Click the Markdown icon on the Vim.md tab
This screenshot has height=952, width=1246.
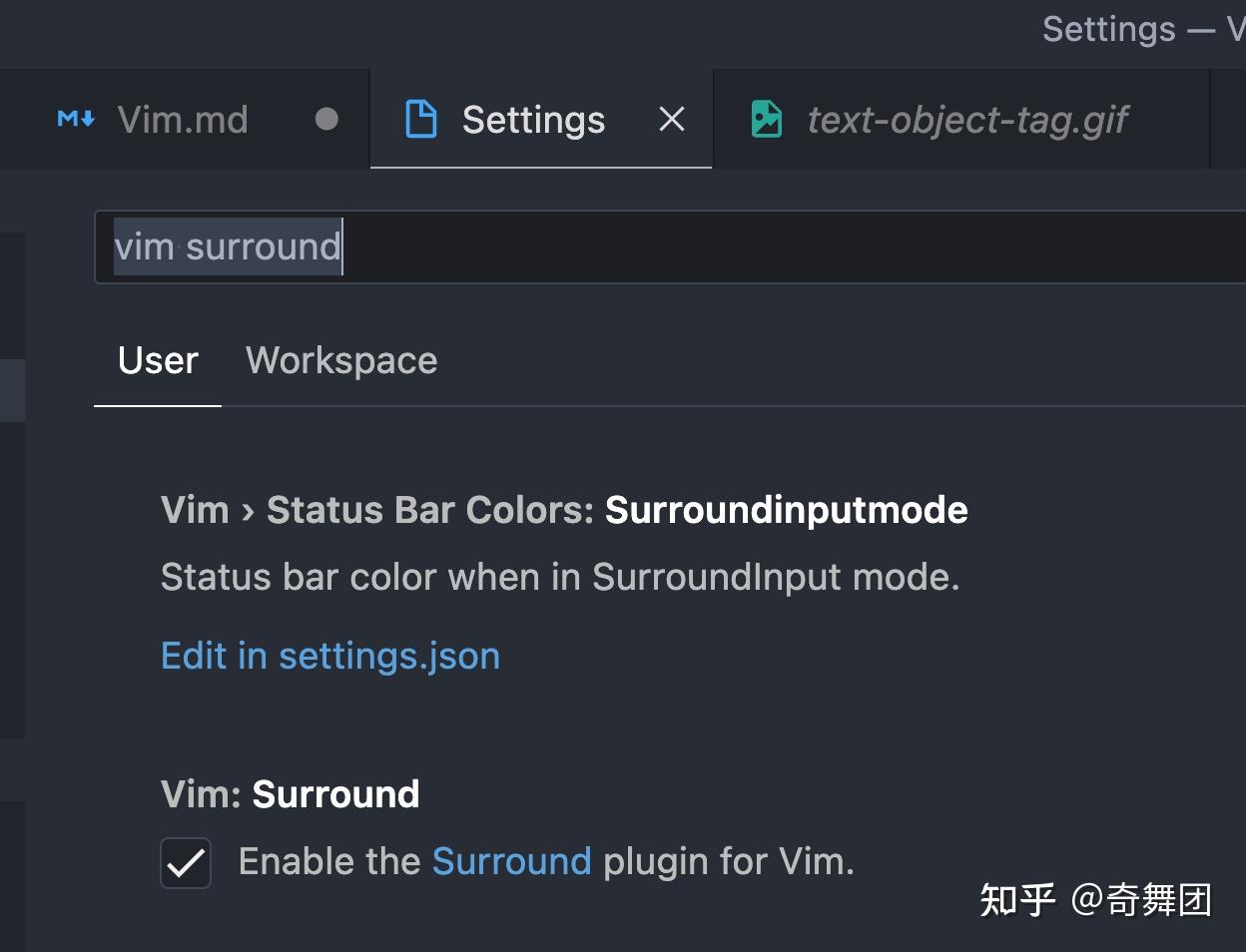click(74, 119)
